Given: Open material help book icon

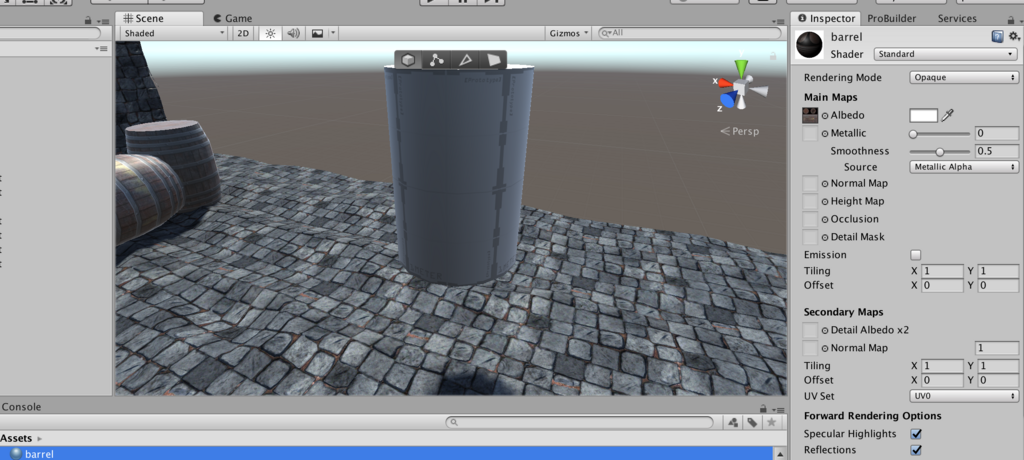Looking at the screenshot, I should coord(997,37).
